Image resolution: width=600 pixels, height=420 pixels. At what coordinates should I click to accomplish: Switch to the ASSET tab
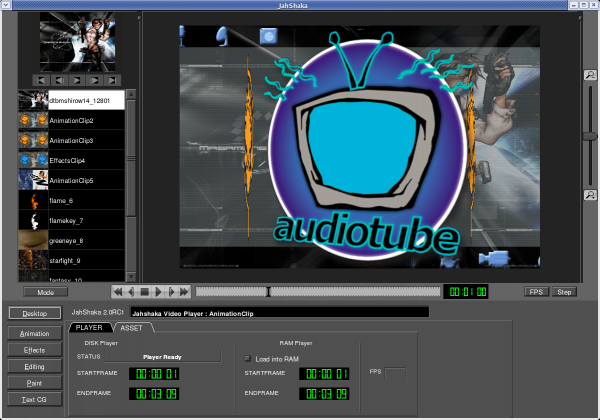click(131, 328)
